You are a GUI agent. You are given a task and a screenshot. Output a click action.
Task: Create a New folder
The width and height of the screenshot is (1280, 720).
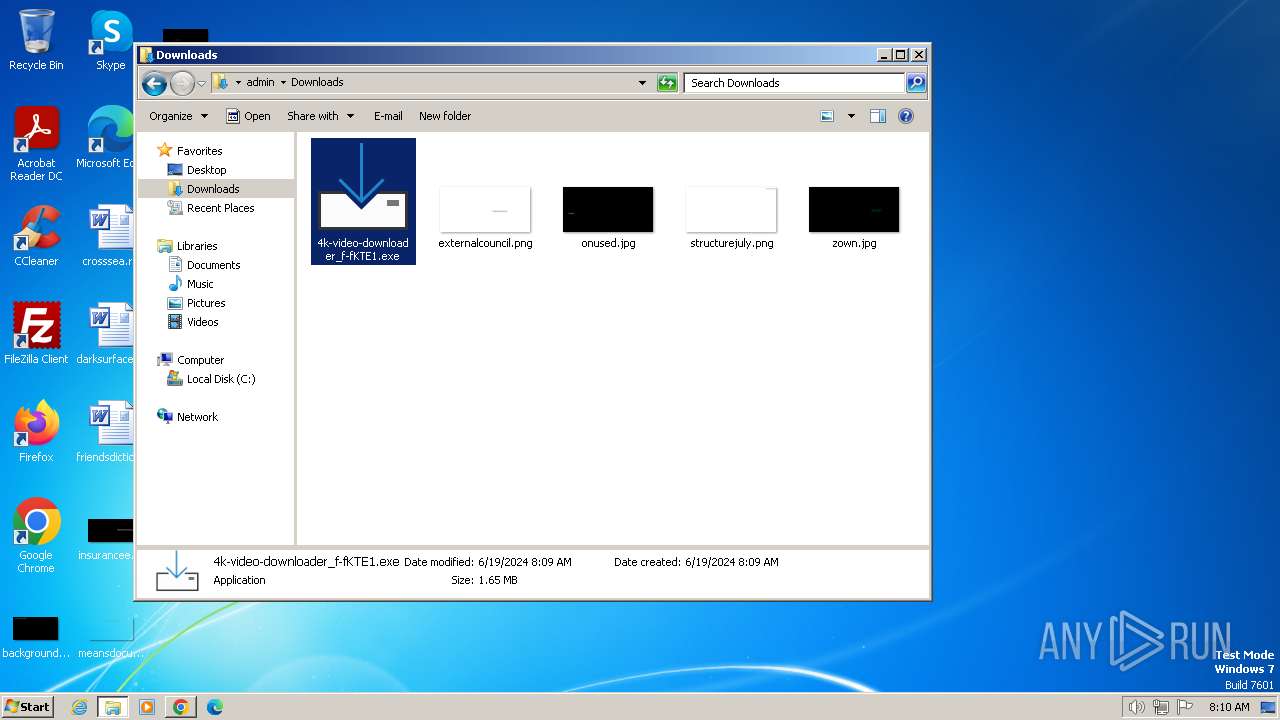pyautogui.click(x=445, y=116)
